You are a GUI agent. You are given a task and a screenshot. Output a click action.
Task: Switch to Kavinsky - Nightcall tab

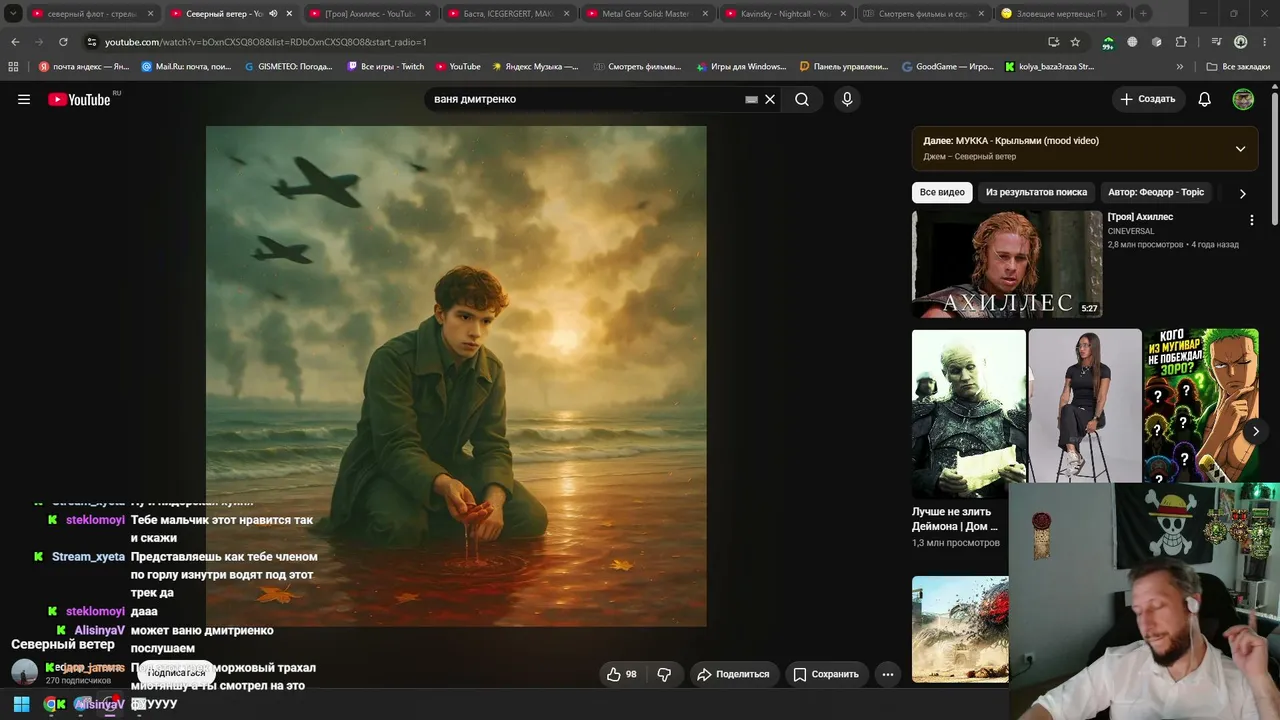(x=785, y=14)
